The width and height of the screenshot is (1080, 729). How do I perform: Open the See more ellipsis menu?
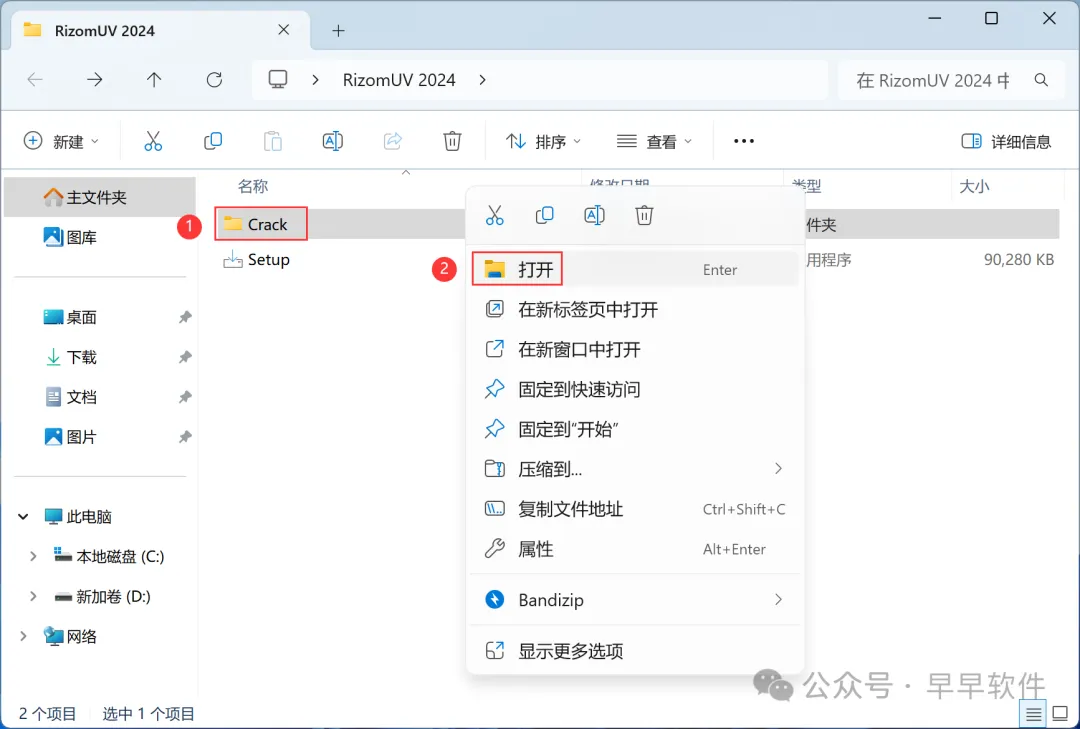744,141
